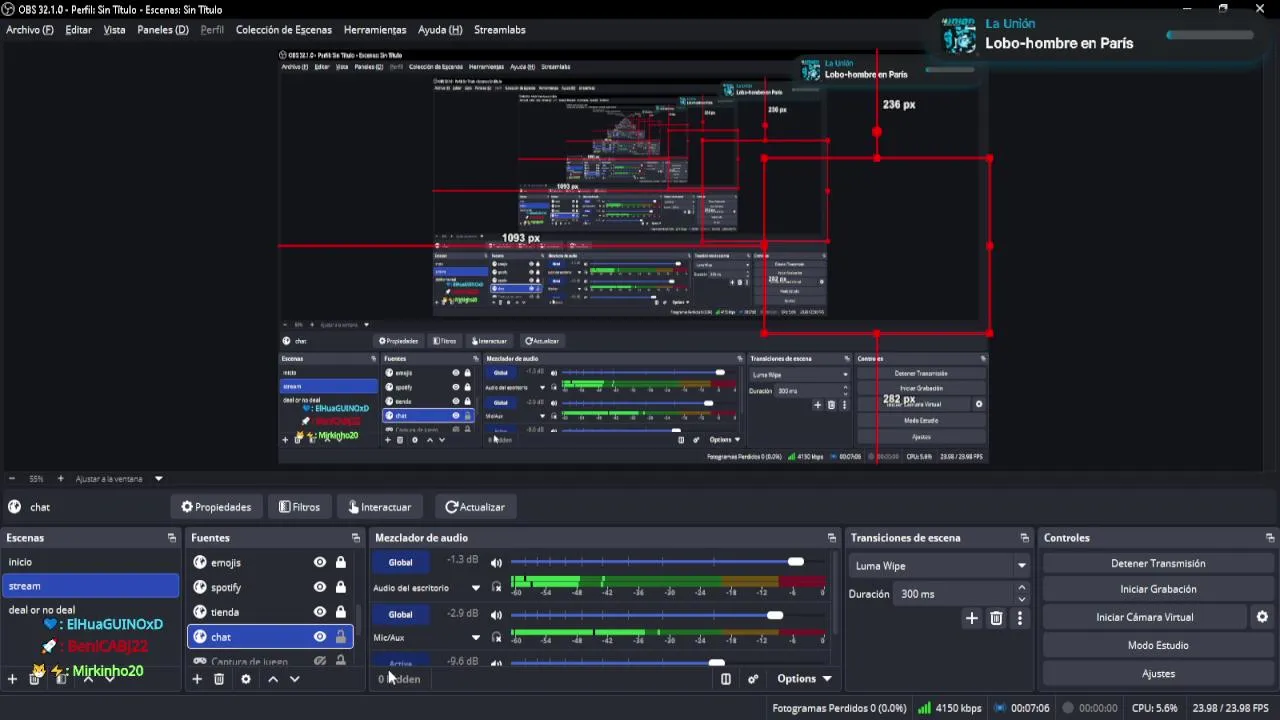Unlock the tienda source
The width and height of the screenshot is (1280, 720).
point(341,612)
